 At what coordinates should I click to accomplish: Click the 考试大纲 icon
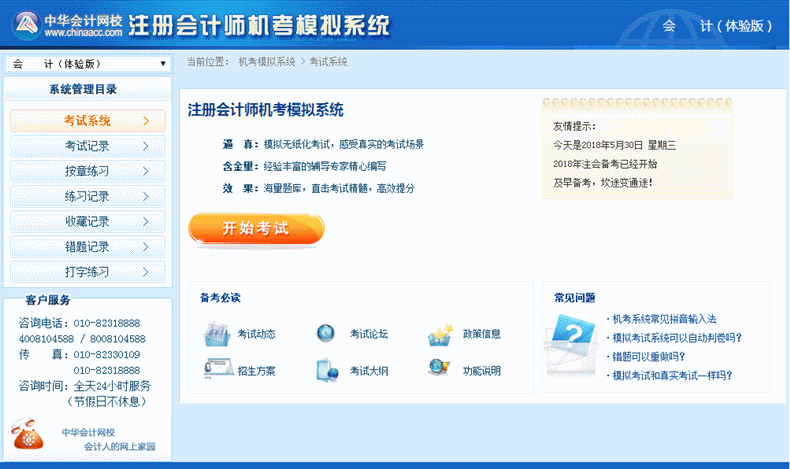327,370
